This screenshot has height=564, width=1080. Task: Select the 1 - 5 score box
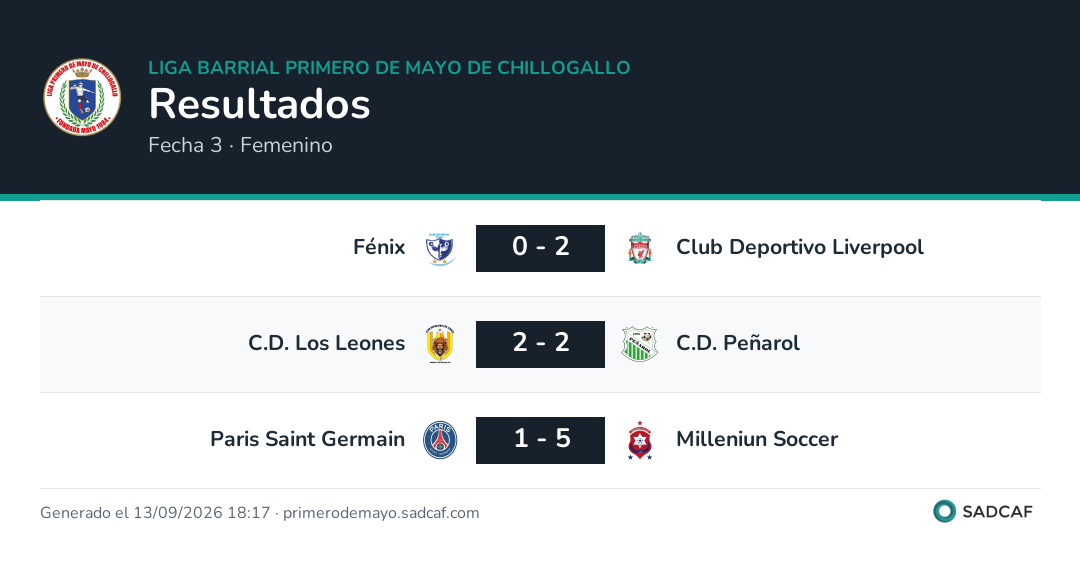pos(541,440)
